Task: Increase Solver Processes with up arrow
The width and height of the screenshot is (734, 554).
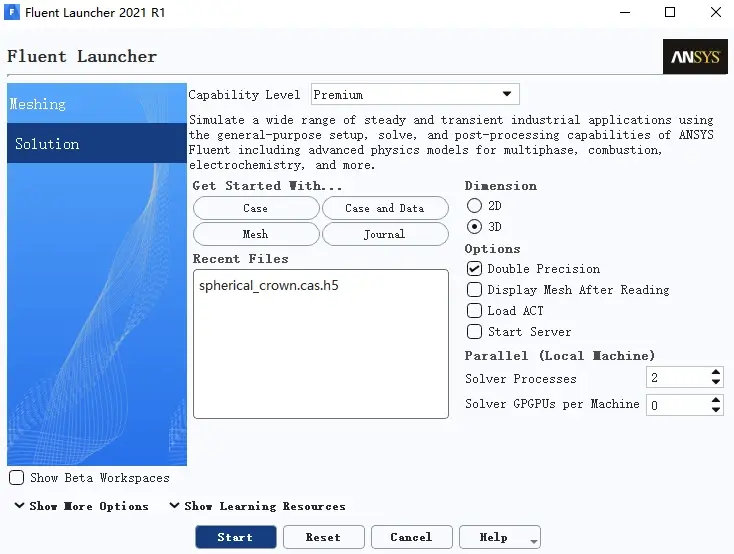Action: [x=715, y=372]
